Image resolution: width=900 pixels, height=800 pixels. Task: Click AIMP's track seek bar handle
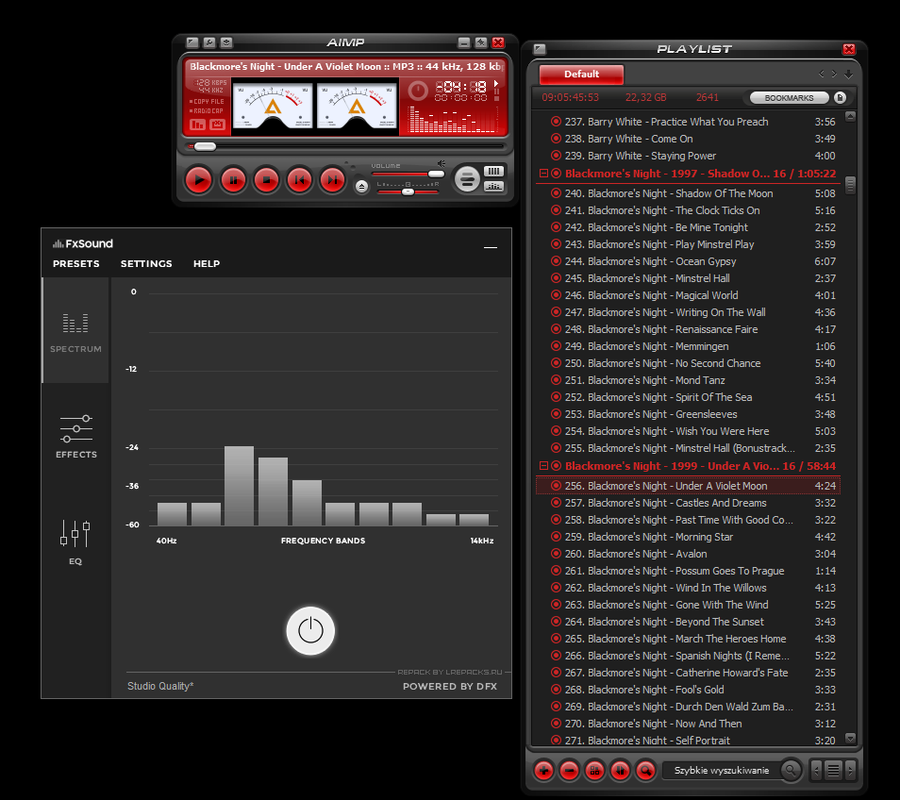click(x=205, y=146)
